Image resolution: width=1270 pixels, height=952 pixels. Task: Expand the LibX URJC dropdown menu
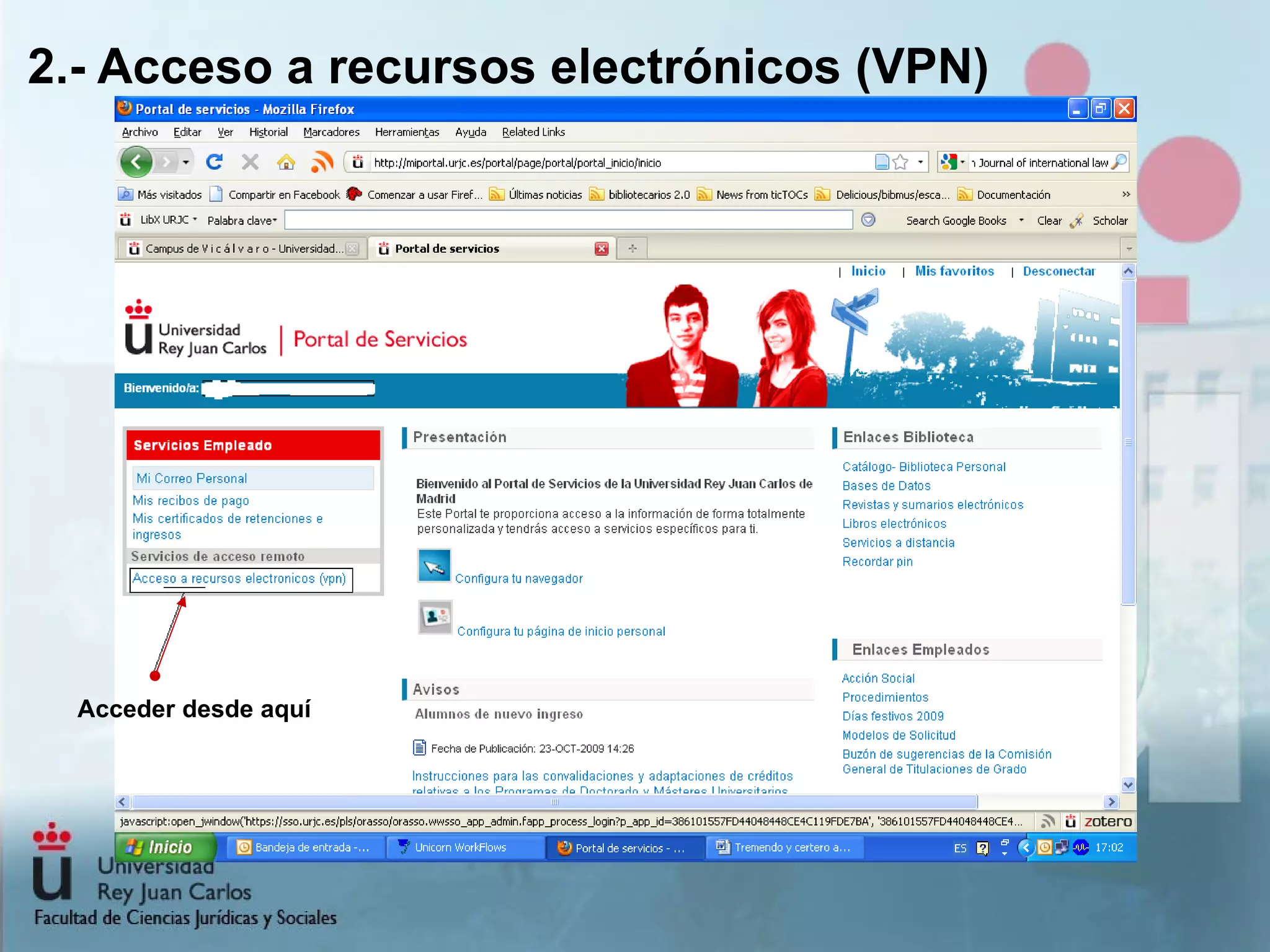pos(195,219)
